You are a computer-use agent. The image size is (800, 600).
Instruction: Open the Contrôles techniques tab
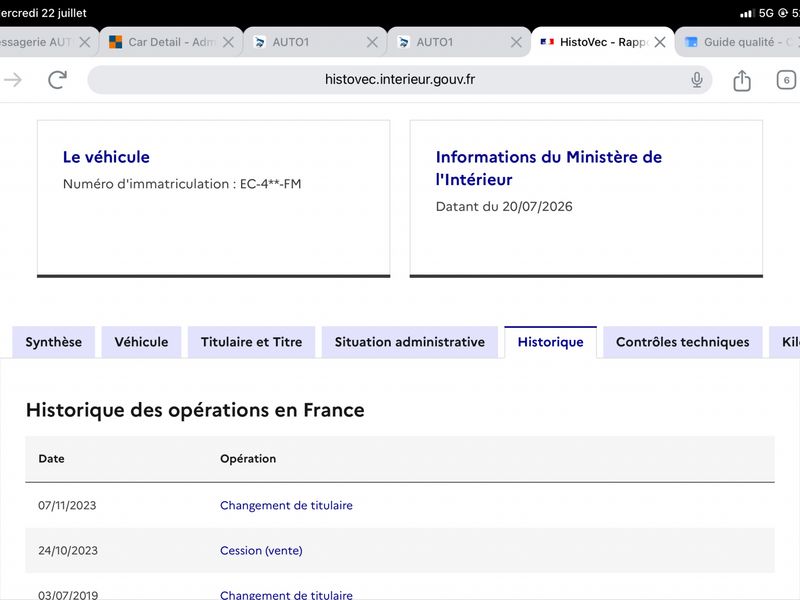click(683, 342)
